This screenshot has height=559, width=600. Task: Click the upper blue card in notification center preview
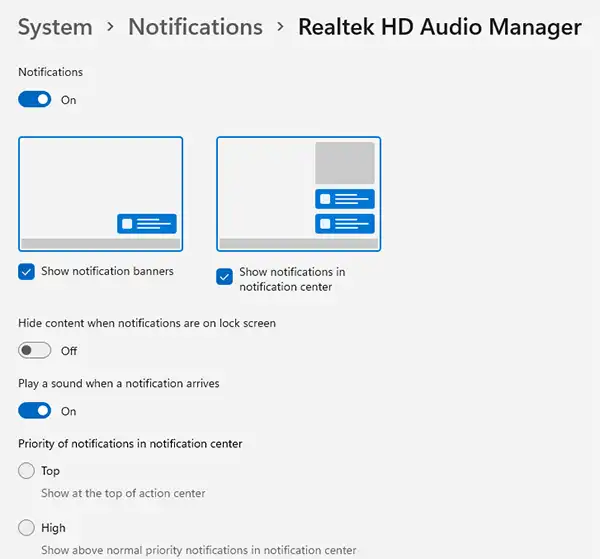(345, 199)
